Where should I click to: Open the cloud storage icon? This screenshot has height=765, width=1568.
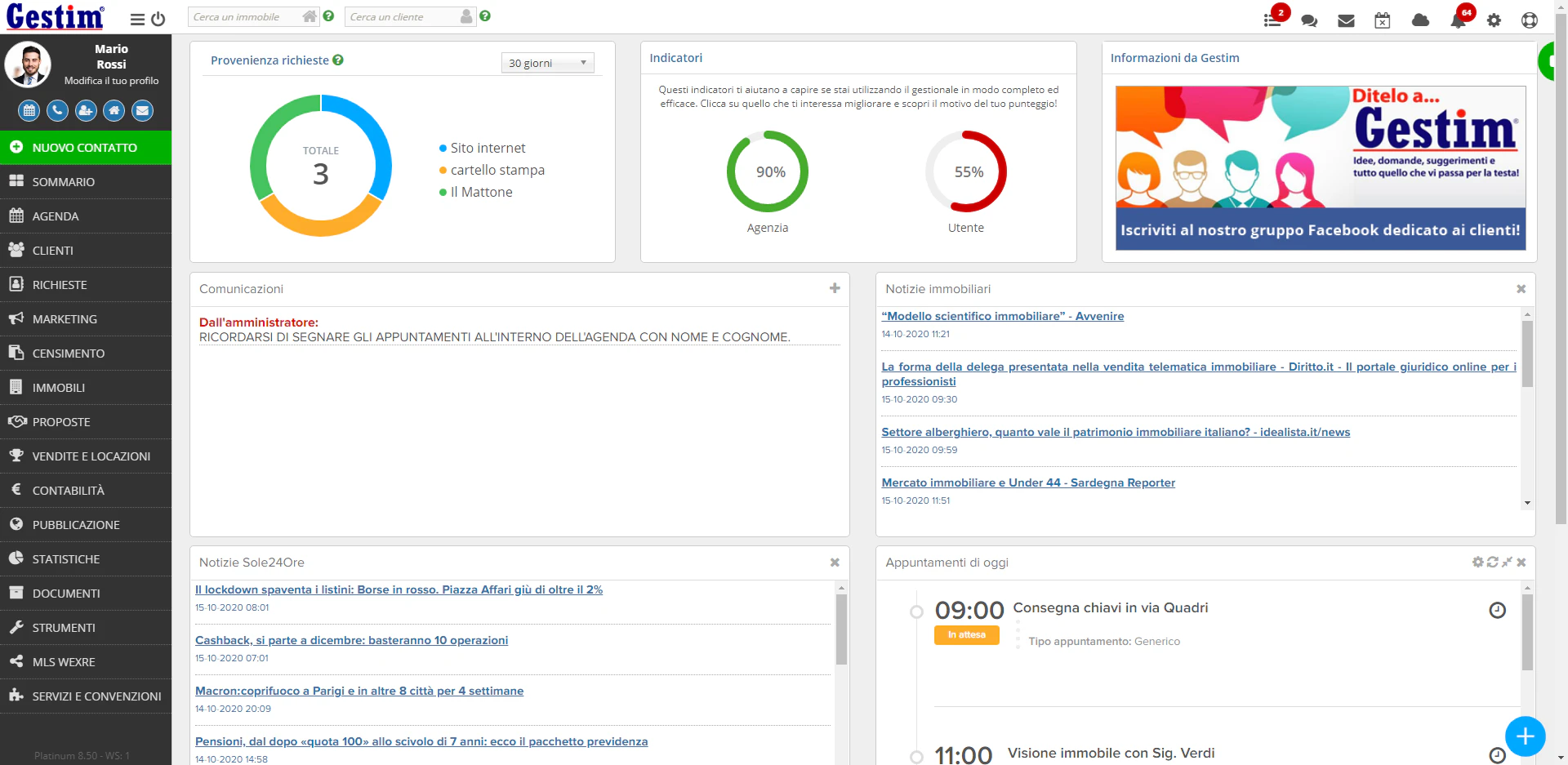[x=1420, y=19]
